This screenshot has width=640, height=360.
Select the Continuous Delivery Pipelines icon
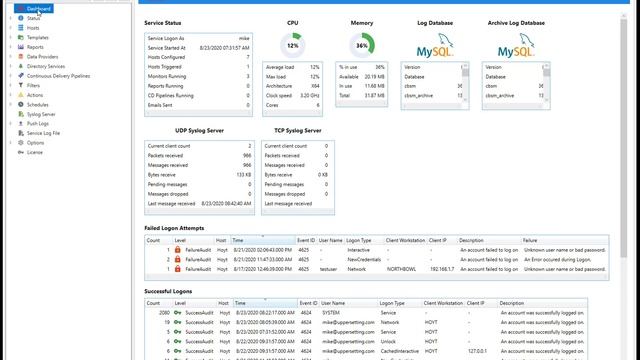click(21, 76)
